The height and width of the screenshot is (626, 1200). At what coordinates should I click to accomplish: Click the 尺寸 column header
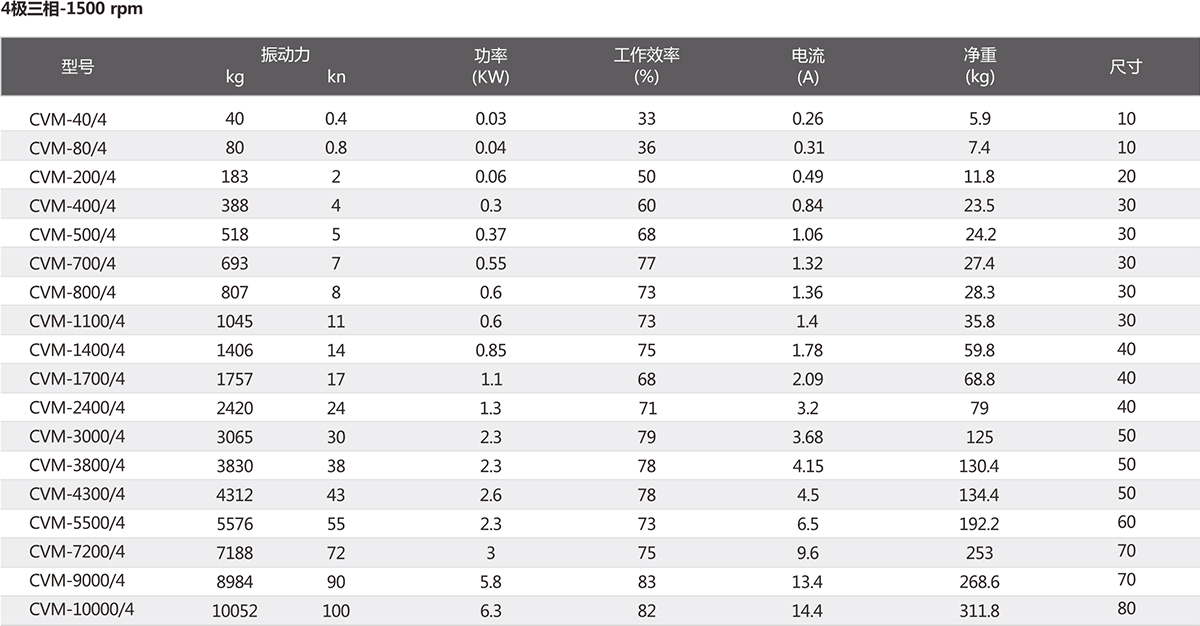(1126, 67)
